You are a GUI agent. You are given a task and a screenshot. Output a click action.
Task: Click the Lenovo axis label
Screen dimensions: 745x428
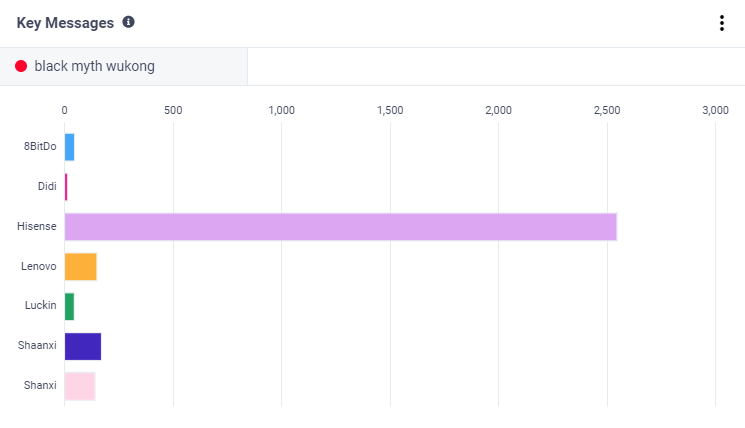(38, 267)
